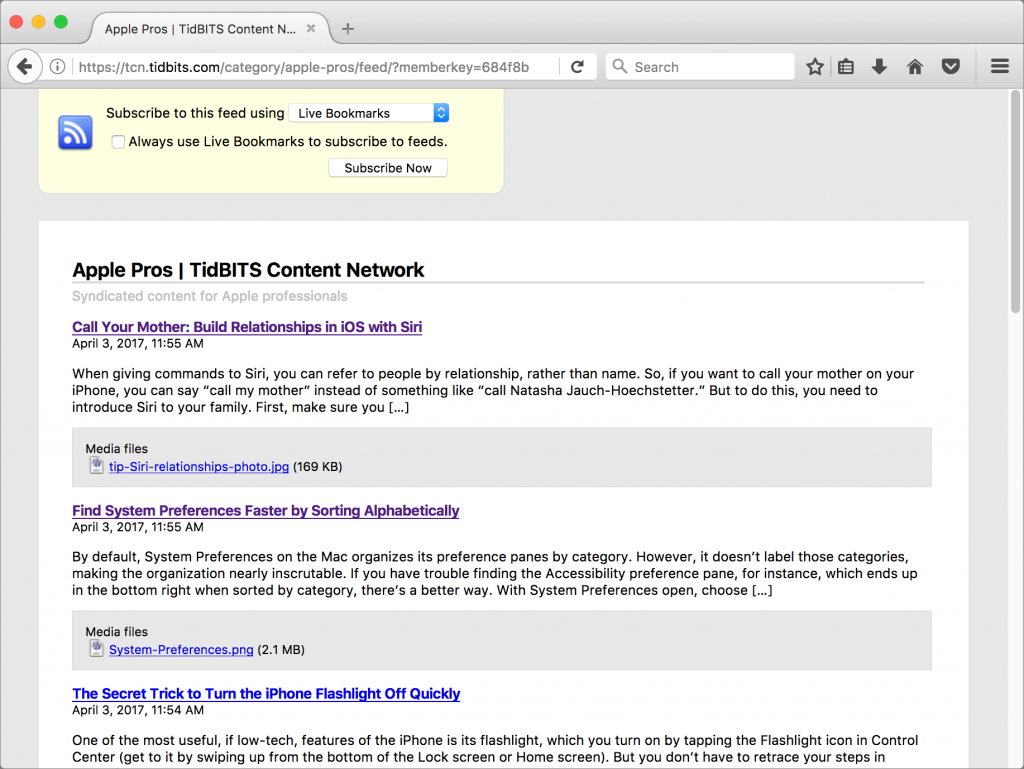1024x769 pixels.
Task: View downloads with the download arrow
Action: (879, 66)
